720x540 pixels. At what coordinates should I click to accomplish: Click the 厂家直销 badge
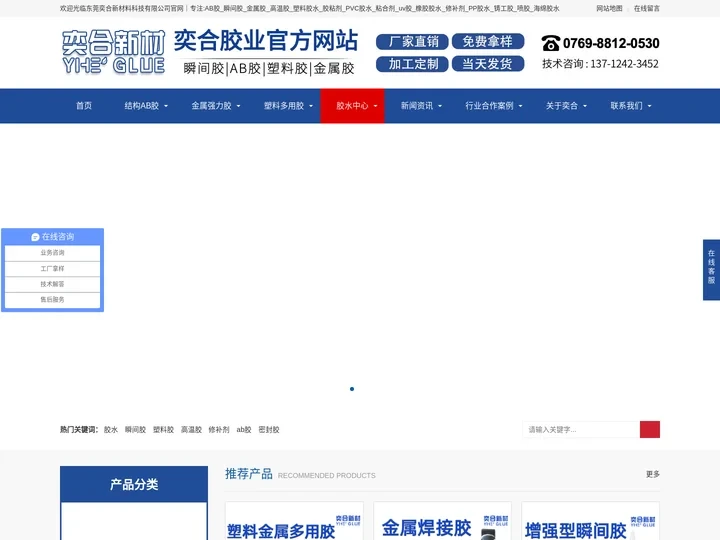[412, 42]
